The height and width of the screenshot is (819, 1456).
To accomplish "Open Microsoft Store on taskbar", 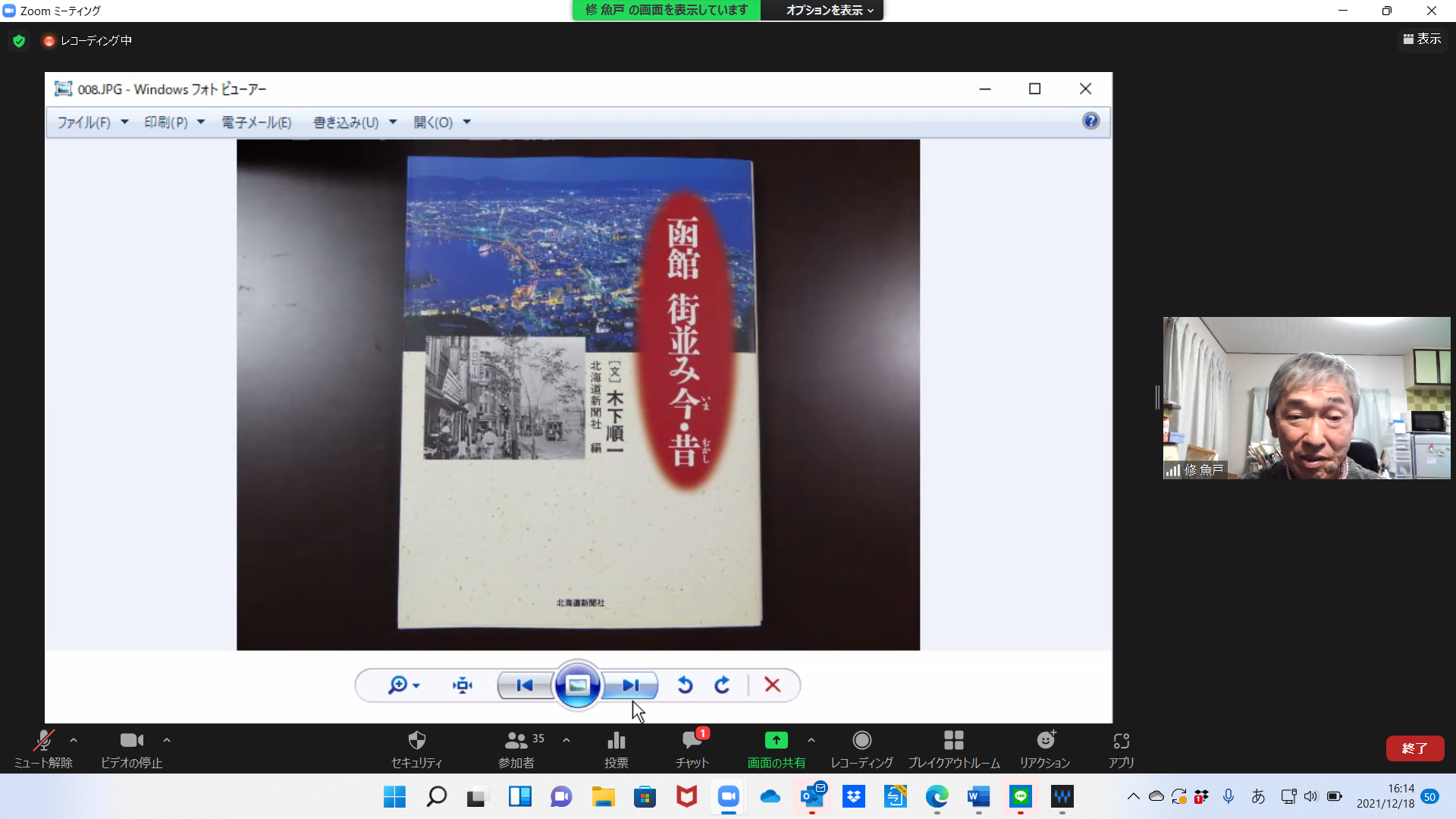I will 645,797.
